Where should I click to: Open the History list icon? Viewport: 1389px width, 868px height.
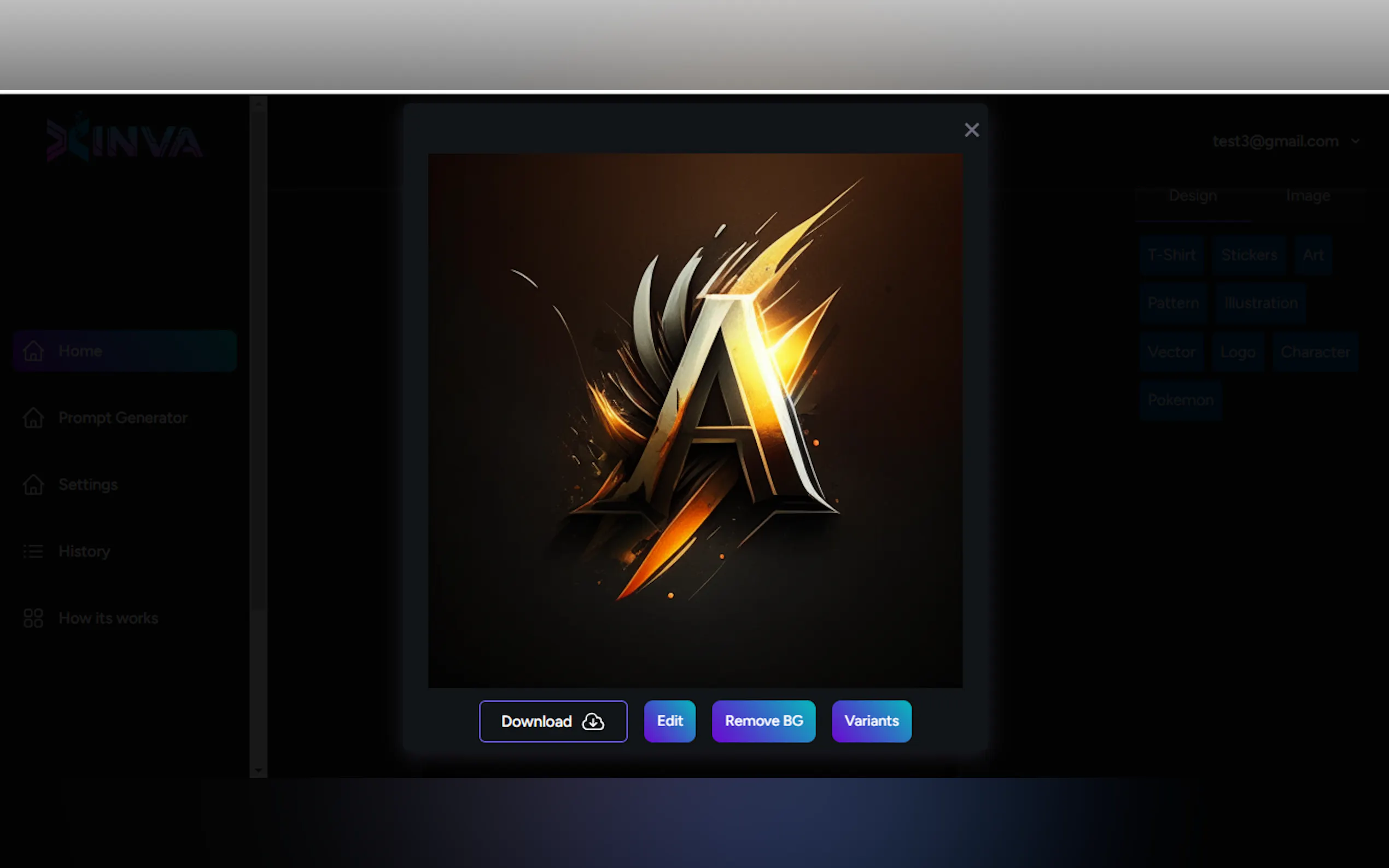tap(33, 552)
